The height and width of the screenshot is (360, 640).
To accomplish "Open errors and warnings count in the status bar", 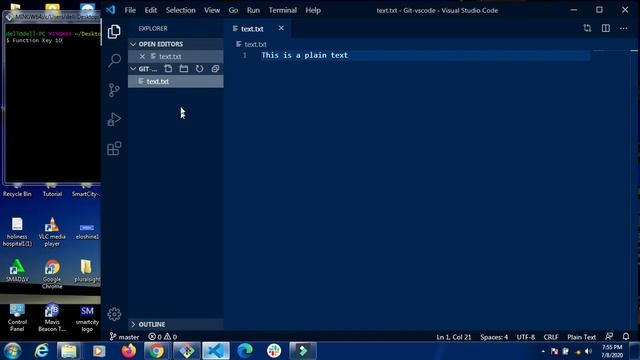I will [162, 337].
